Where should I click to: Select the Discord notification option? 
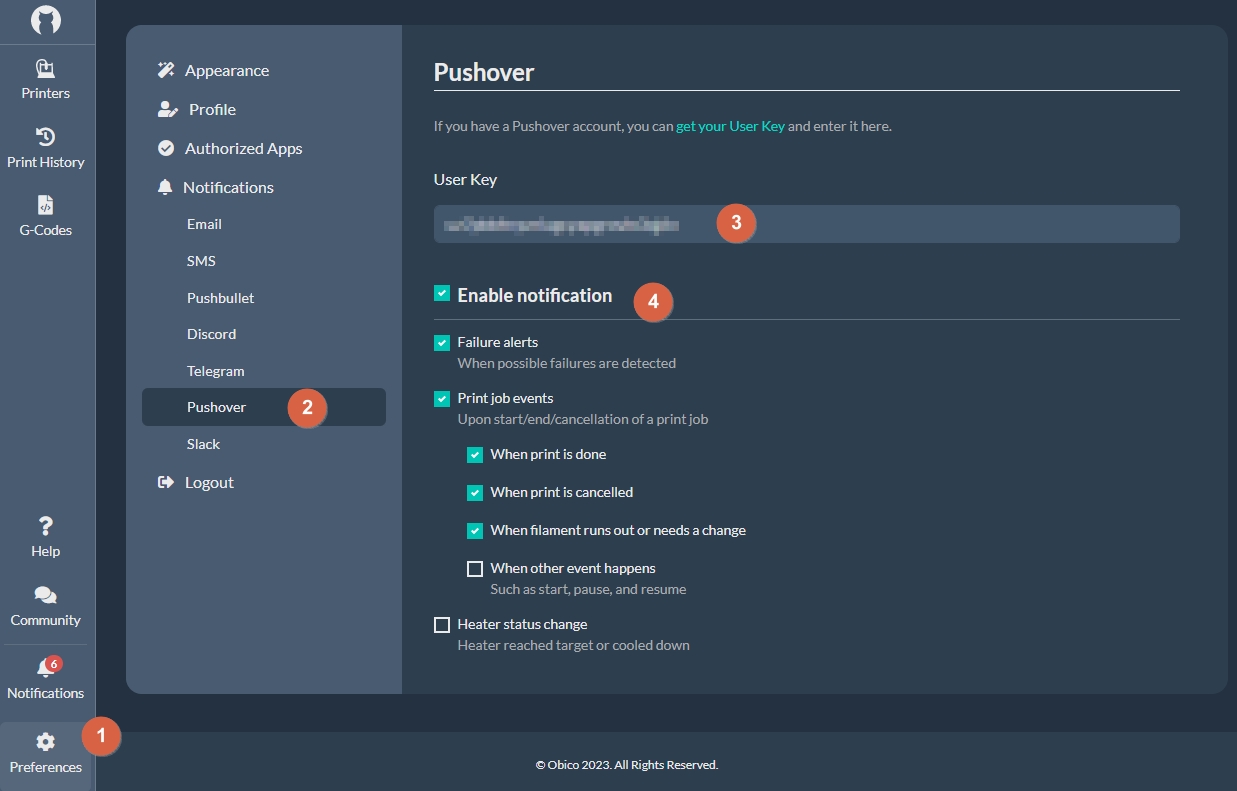(211, 334)
